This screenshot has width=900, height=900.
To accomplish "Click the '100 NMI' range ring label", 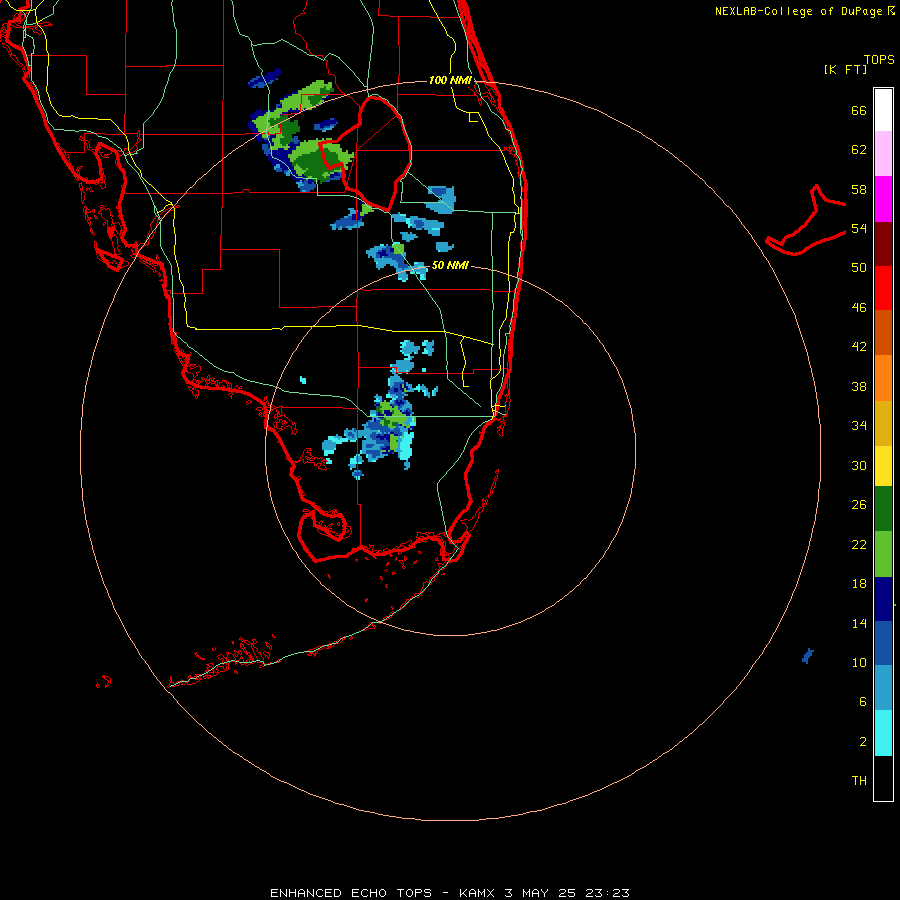I will coord(450,80).
